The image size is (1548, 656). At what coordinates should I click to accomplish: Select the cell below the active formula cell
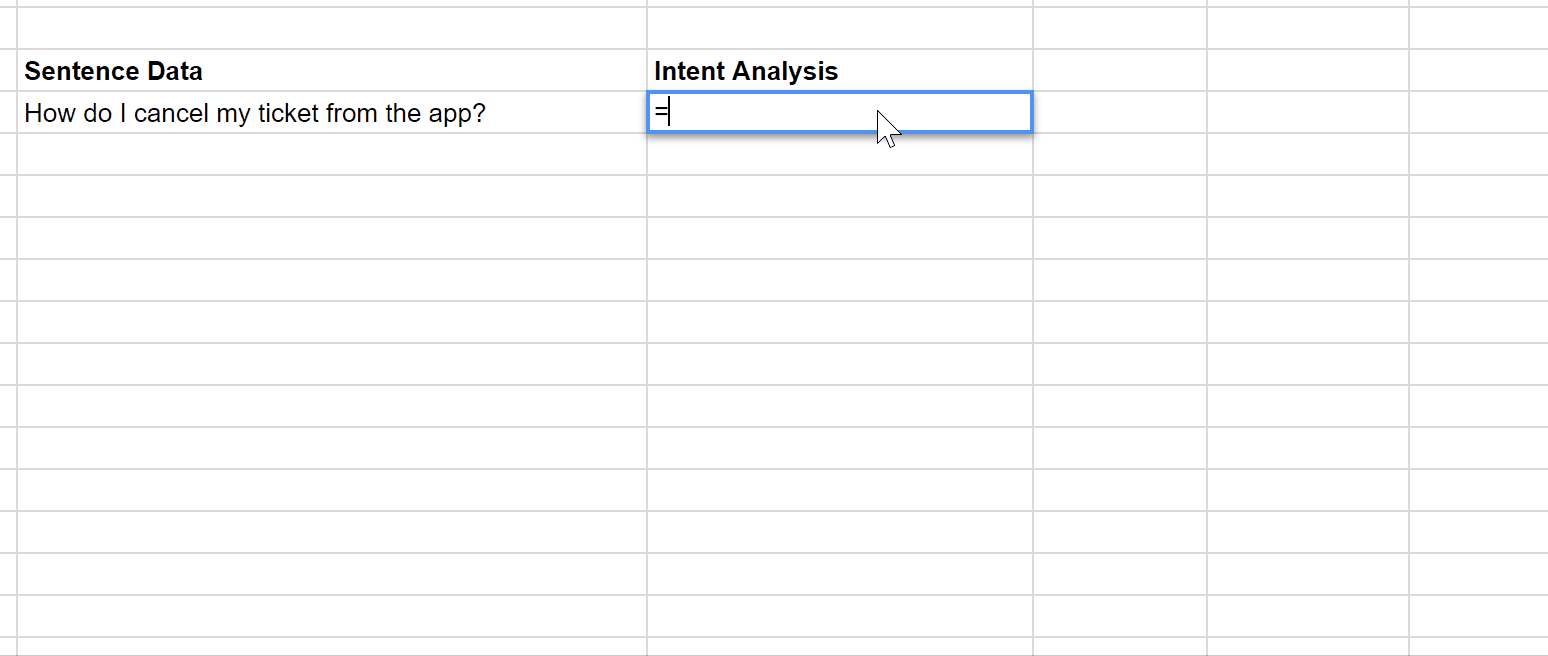point(840,154)
